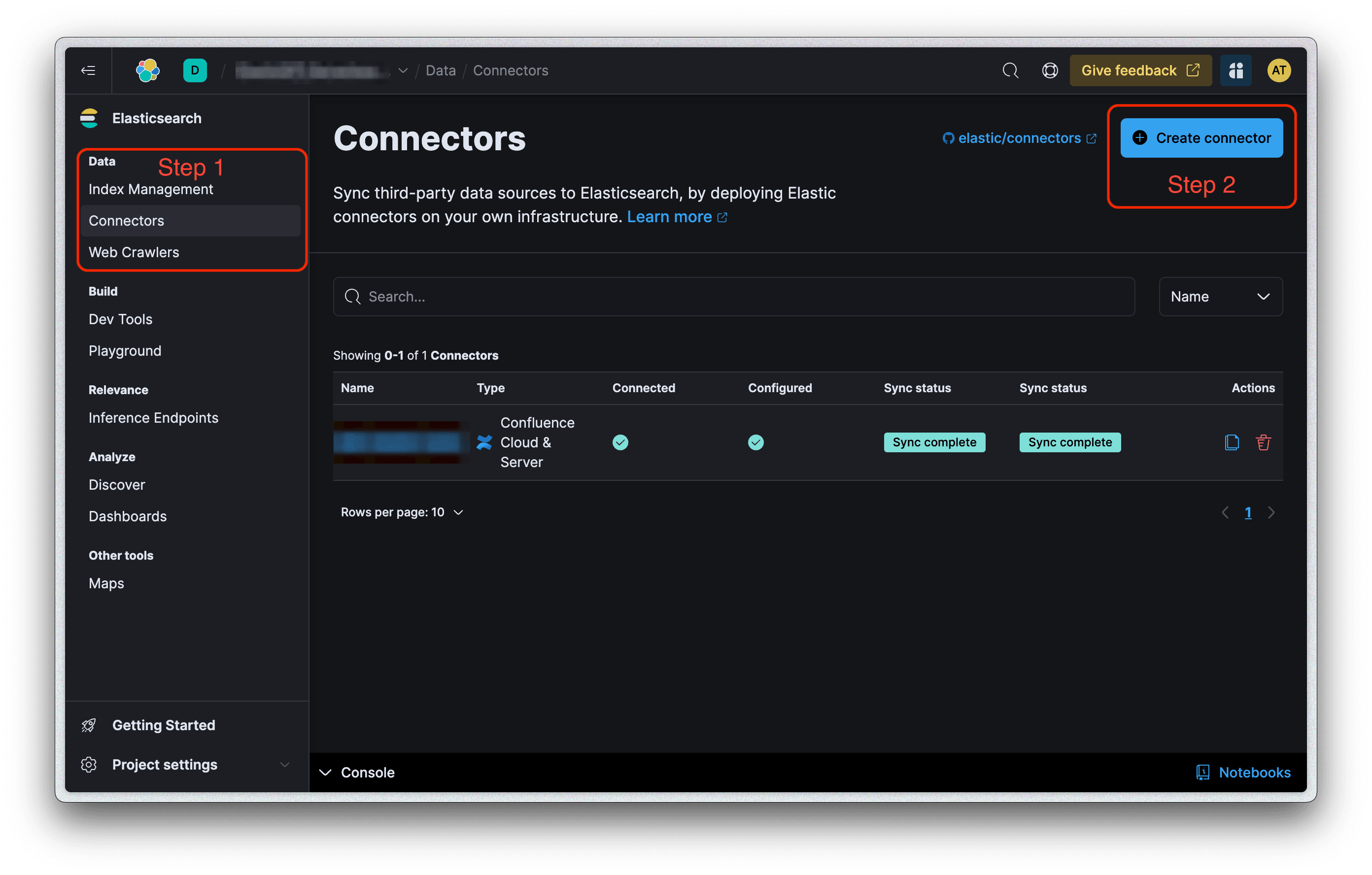
Task: Click the Getting Started rocket icon
Action: point(89,725)
